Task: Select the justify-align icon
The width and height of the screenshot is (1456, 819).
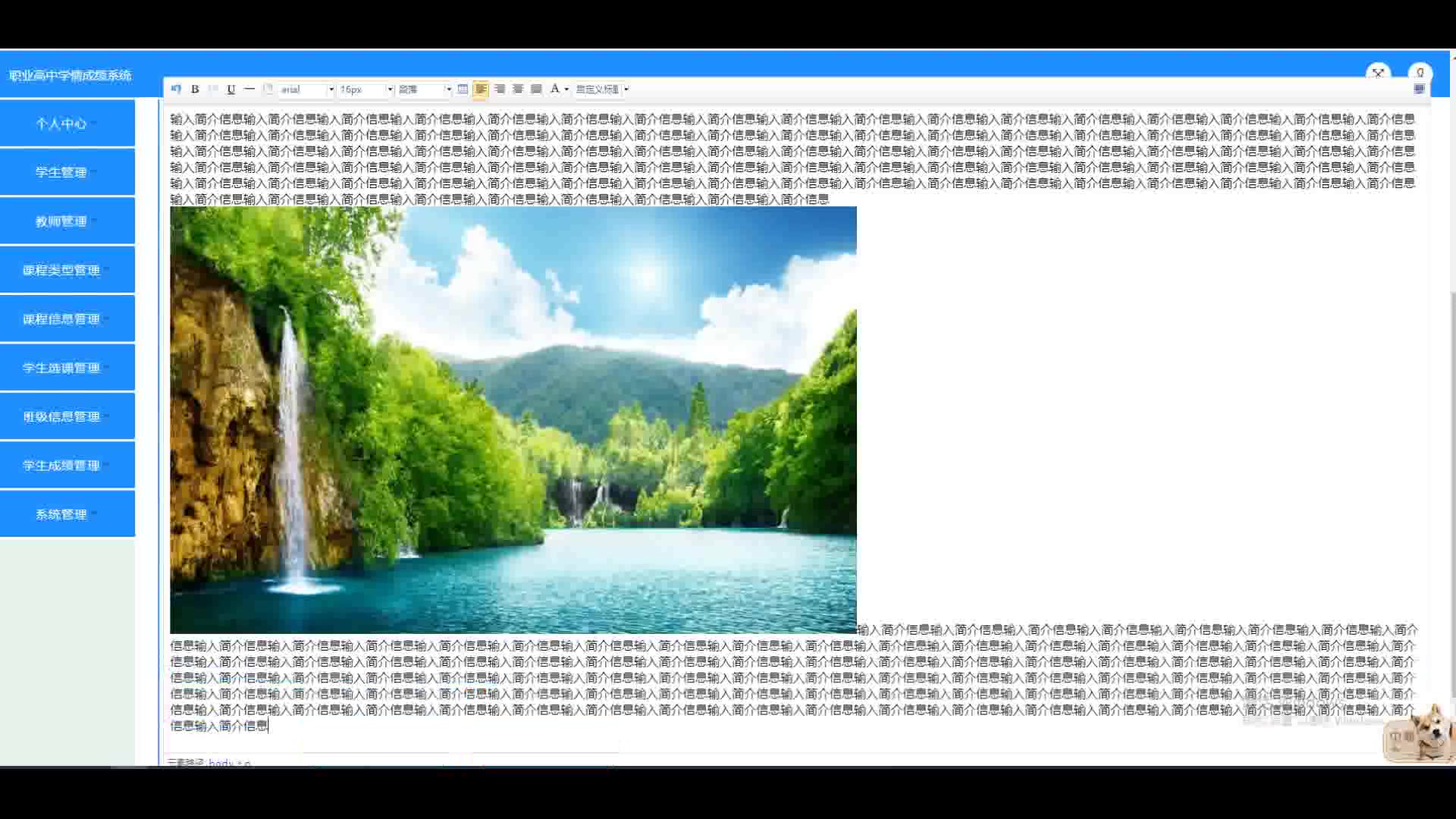Action: coord(536,89)
